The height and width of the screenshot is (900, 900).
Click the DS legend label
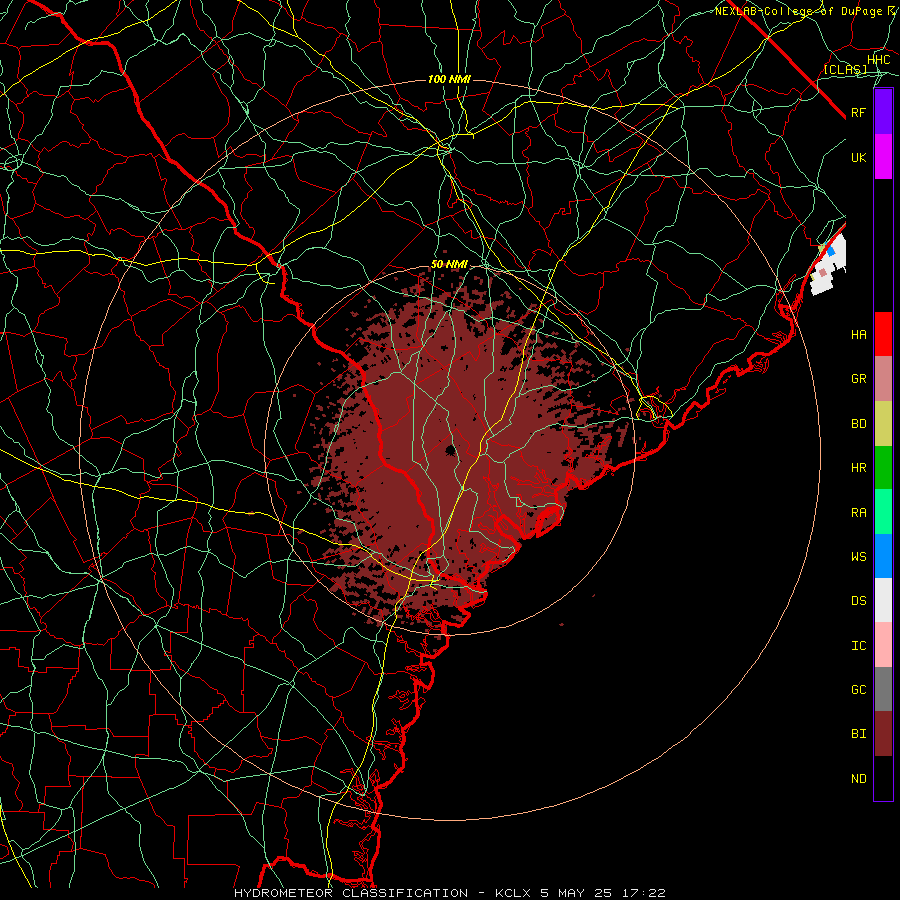858,601
